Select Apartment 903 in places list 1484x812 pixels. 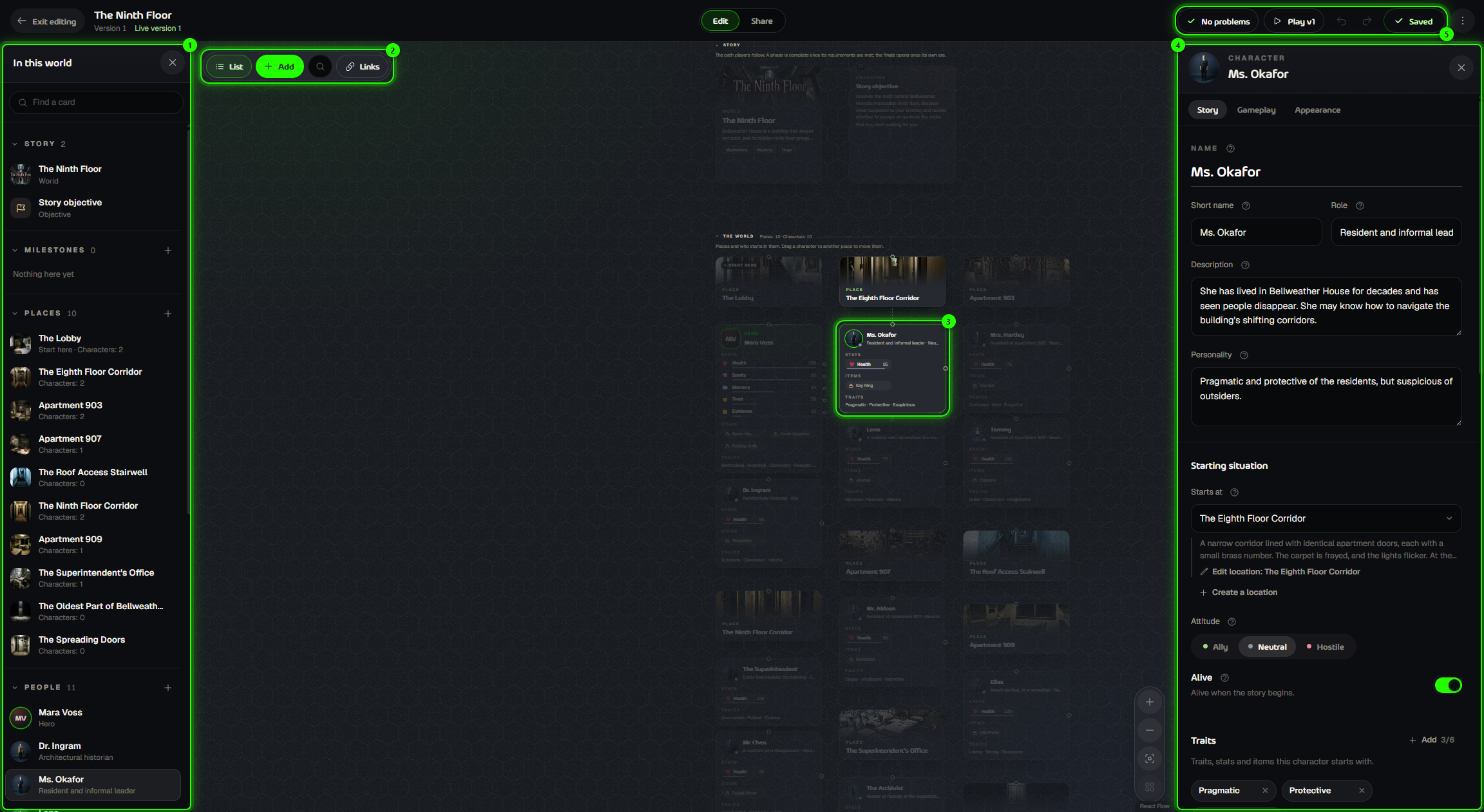94,410
